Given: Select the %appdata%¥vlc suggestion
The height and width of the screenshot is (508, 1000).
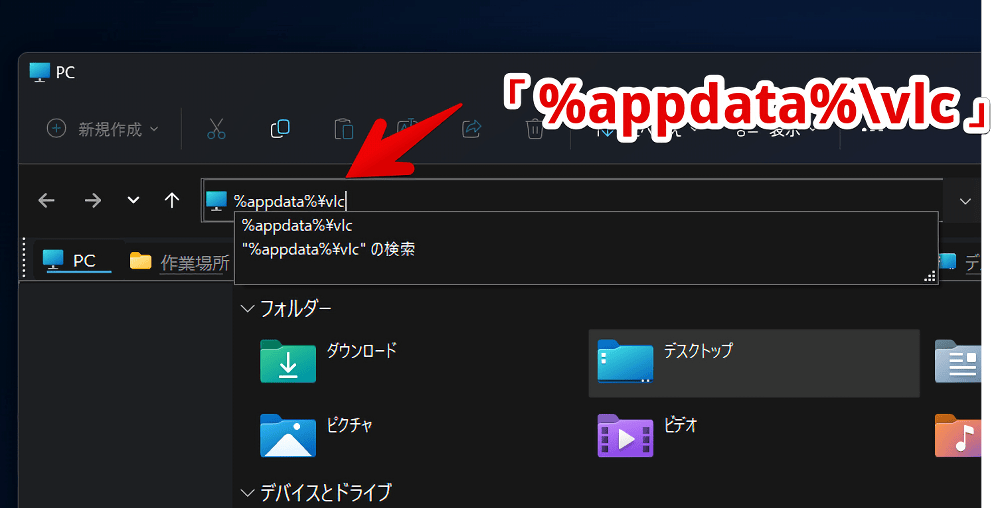Looking at the screenshot, I should click(x=586, y=226).
